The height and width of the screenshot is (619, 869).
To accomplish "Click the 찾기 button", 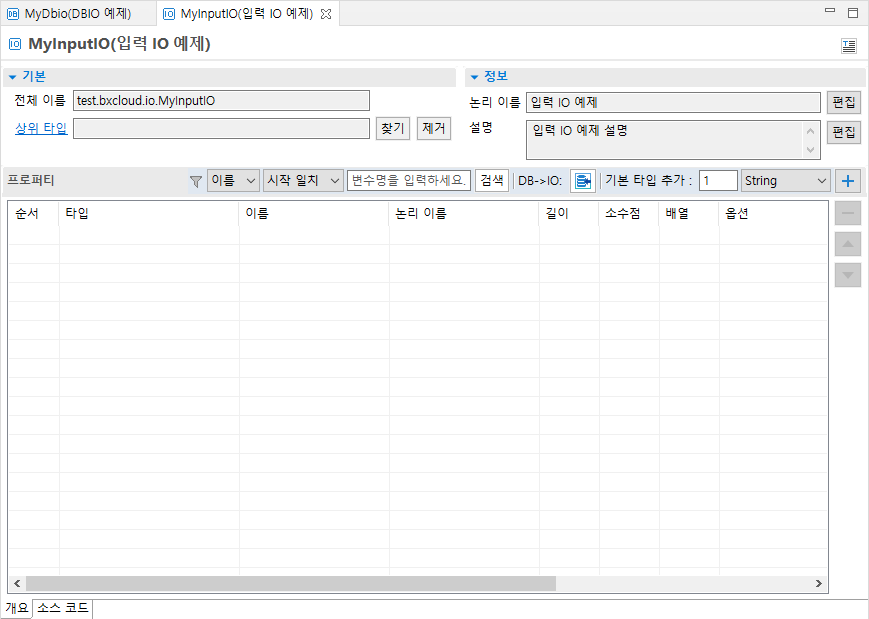I will (x=392, y=128).
